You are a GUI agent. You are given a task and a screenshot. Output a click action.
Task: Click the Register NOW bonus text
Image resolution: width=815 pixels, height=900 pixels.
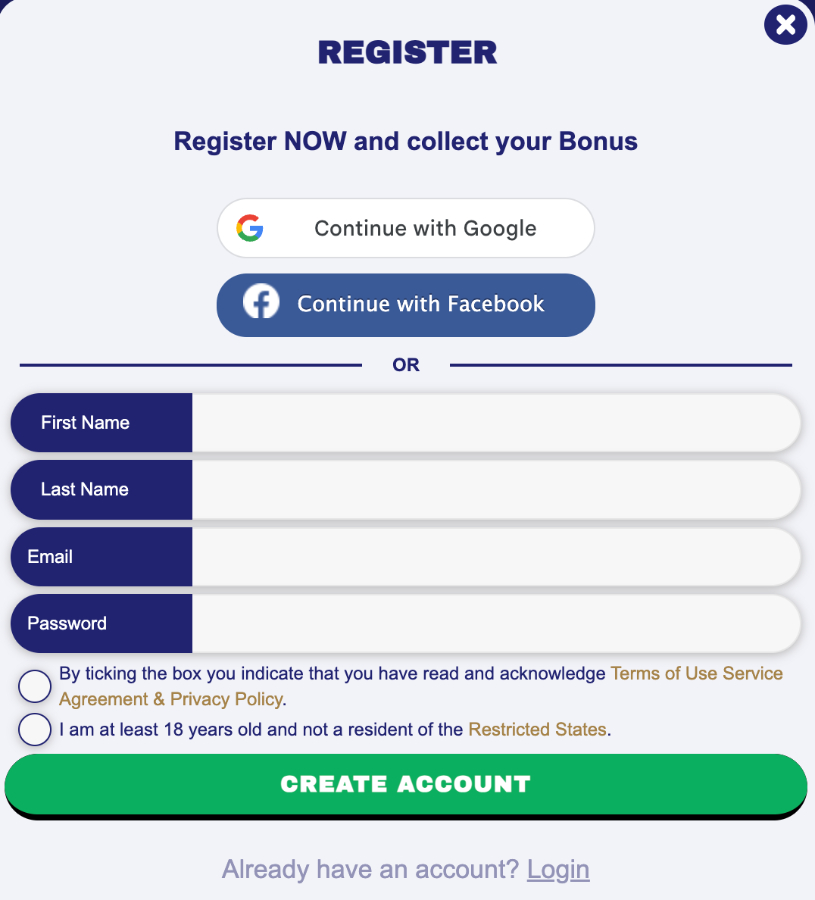(x=406, y=141)
